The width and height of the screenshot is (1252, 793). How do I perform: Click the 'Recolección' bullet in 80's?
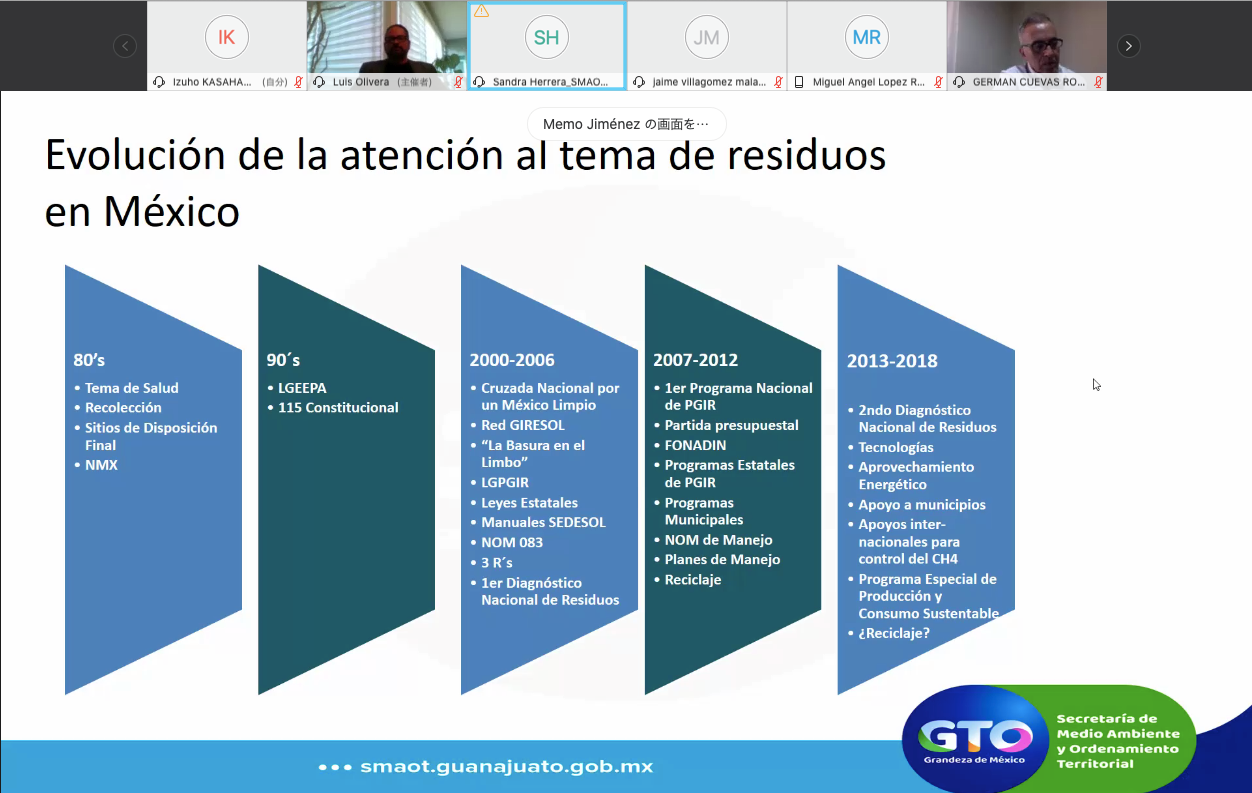click(123, 408)
